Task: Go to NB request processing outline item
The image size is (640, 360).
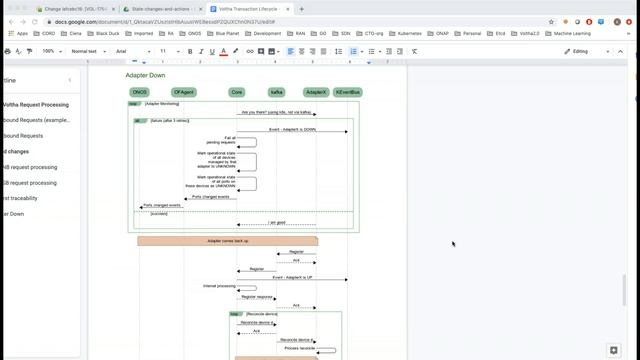Action: [x=30, y=167]
